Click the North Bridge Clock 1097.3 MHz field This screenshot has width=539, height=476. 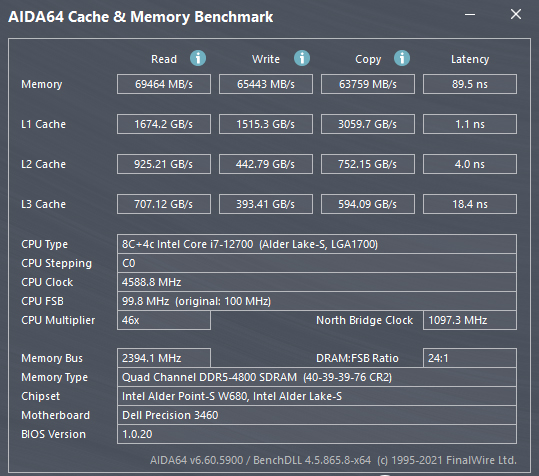470,320
